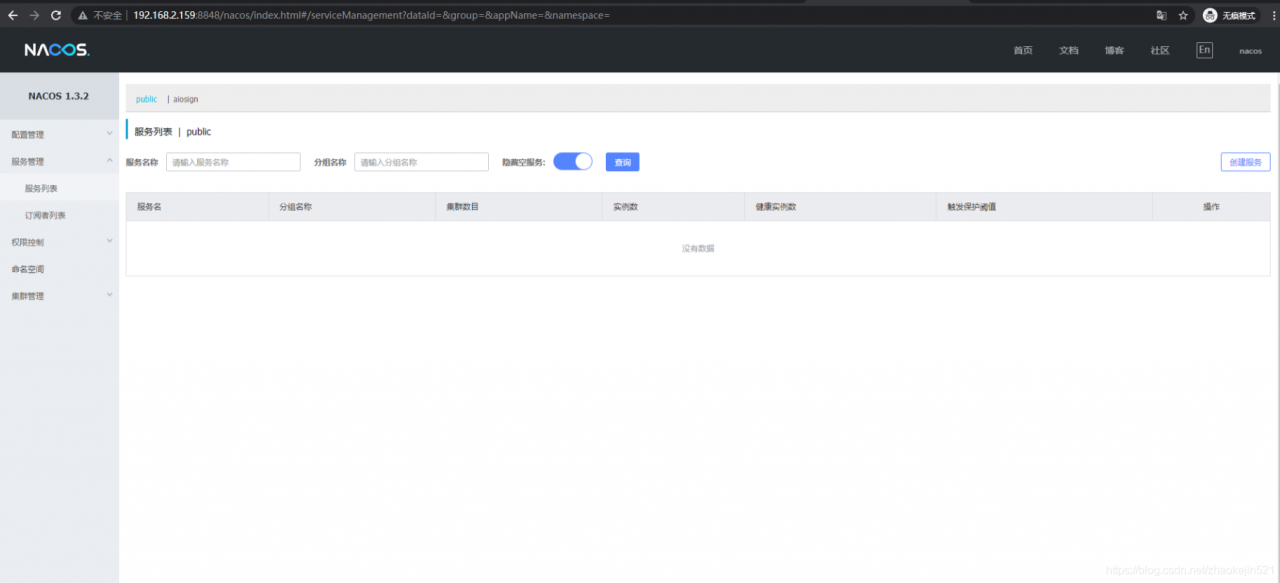Open the 博客 nav link

pyautogui.click(x=1114, y=51)
